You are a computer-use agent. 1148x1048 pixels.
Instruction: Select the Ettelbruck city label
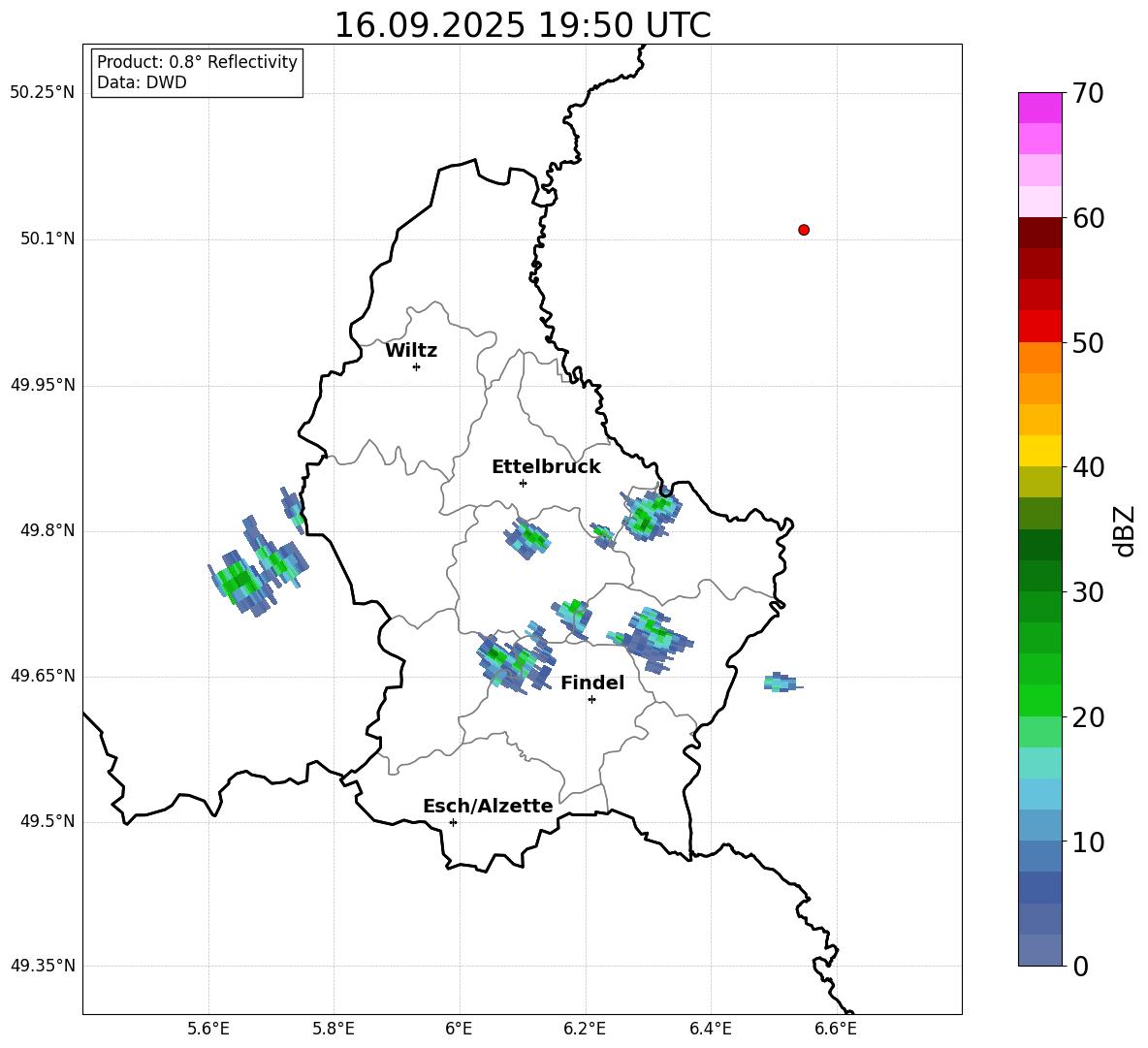[546, 467]
